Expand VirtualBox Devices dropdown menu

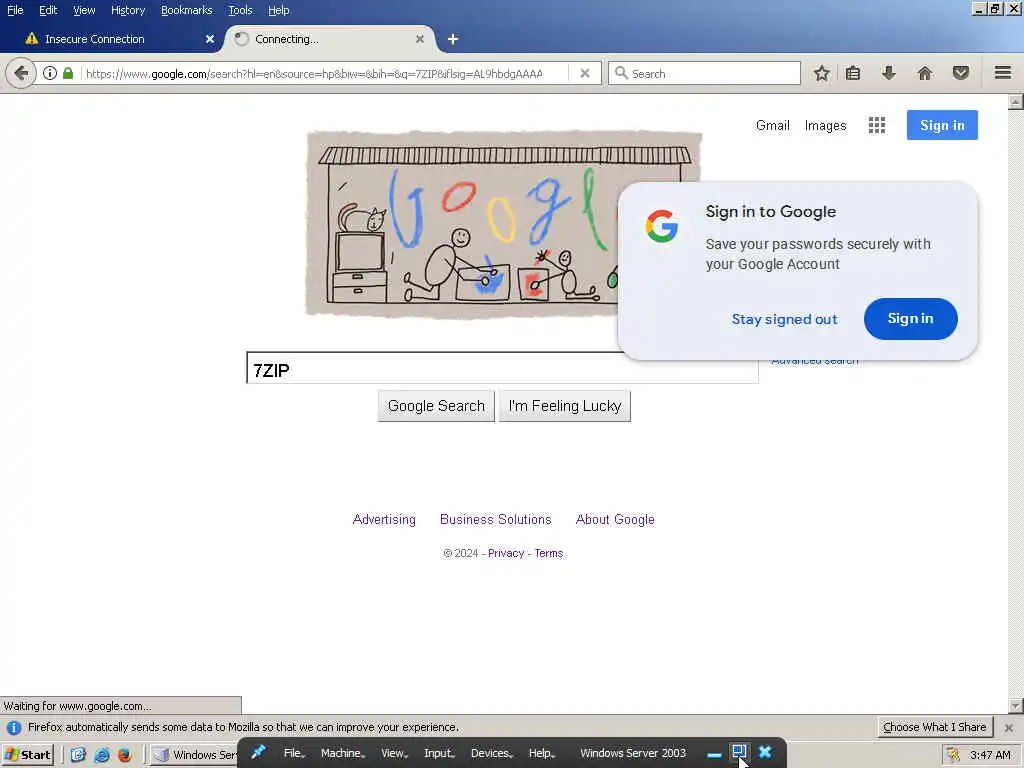point(492,753)
